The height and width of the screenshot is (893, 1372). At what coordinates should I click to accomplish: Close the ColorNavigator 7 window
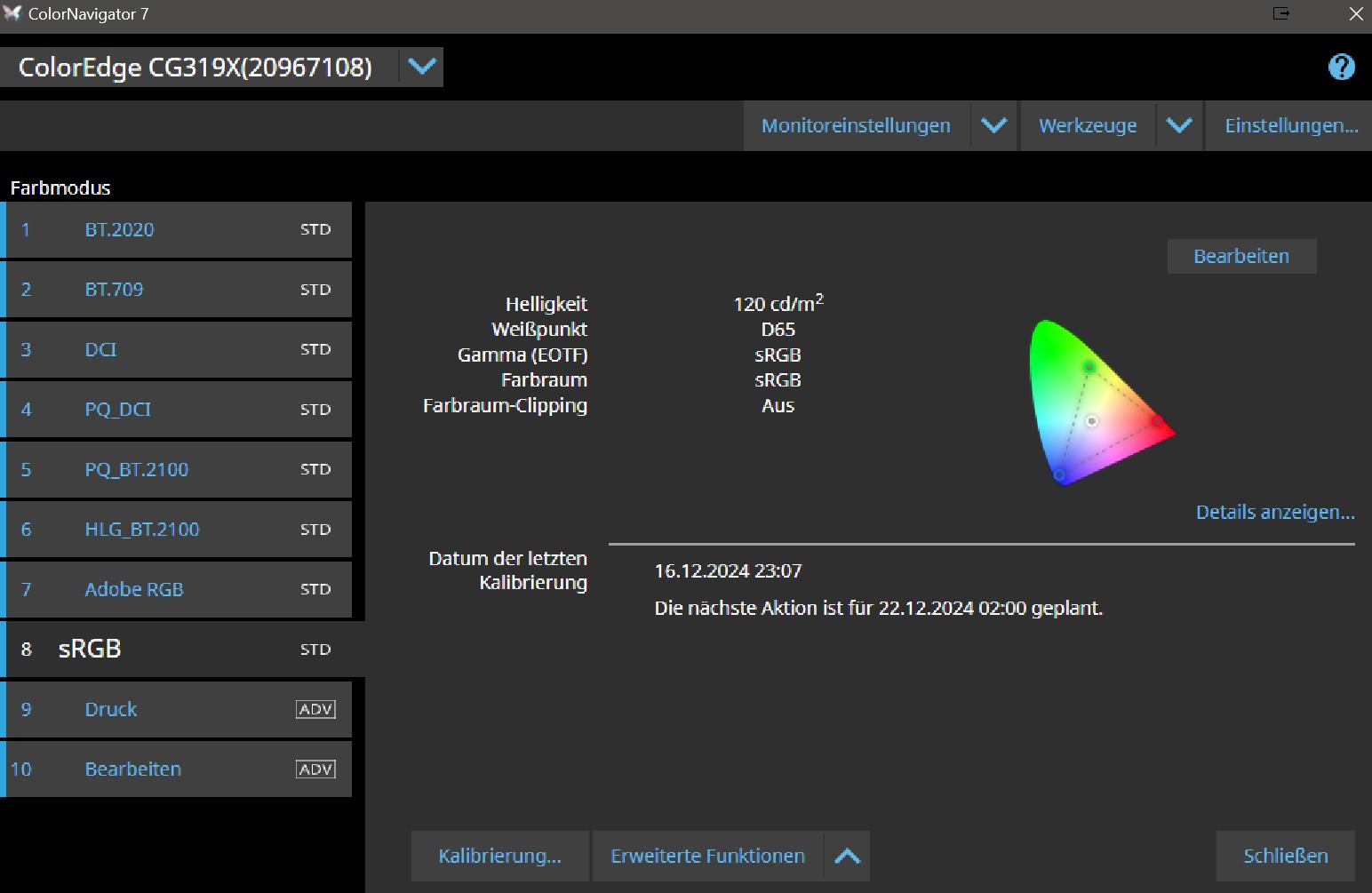click(x=1356, y=13)
